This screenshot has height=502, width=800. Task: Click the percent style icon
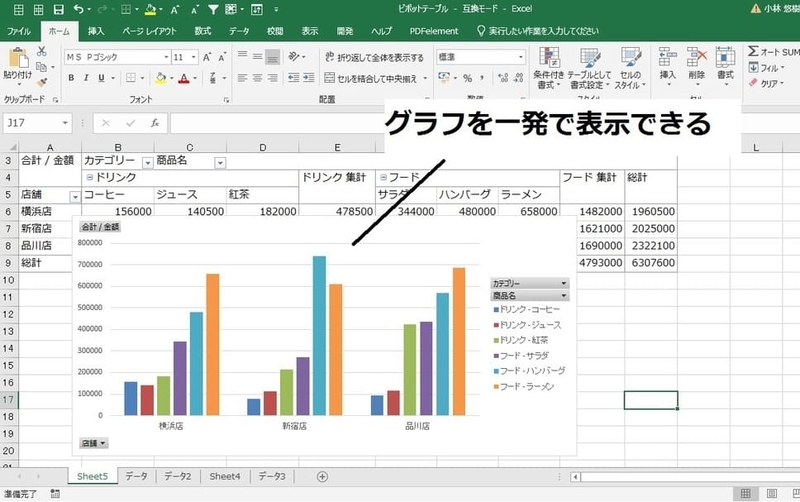tap(467, 78)
